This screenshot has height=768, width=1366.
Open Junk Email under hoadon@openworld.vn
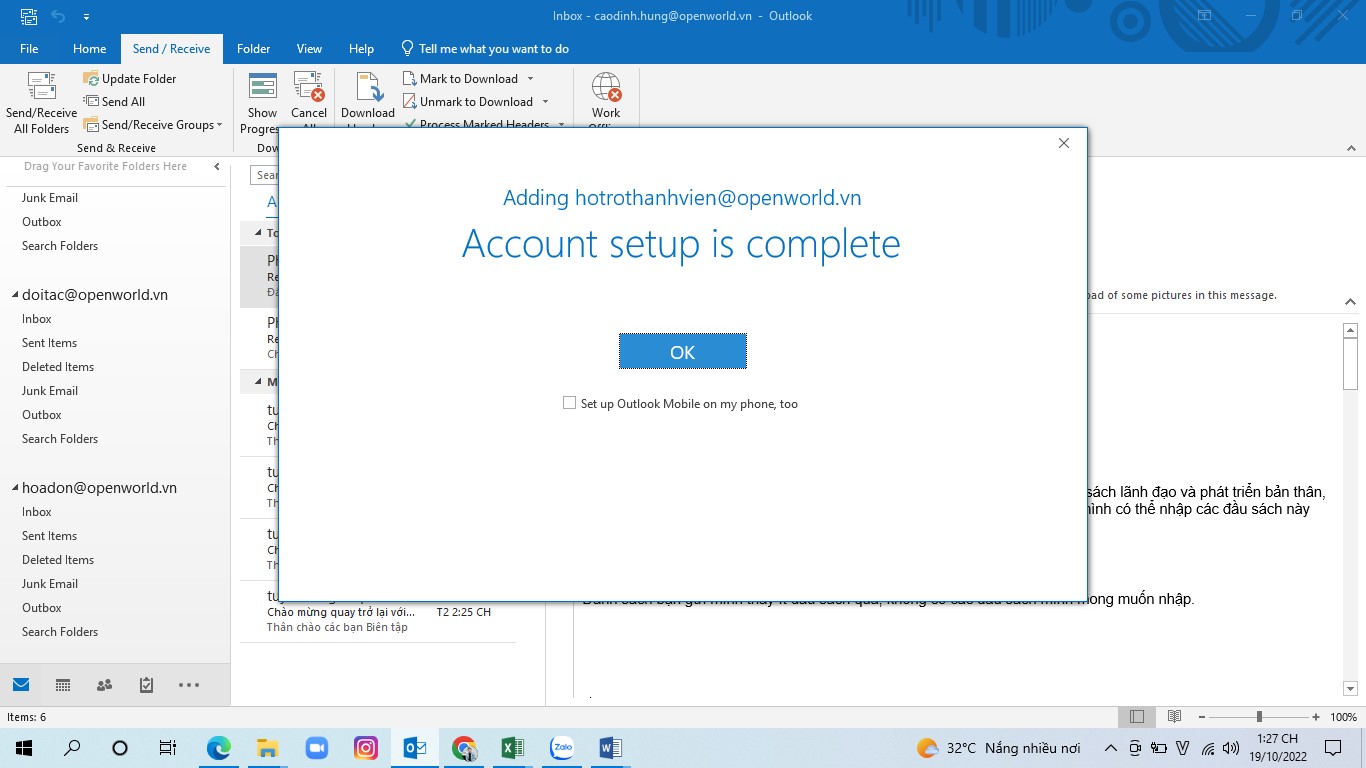[50, 584]
